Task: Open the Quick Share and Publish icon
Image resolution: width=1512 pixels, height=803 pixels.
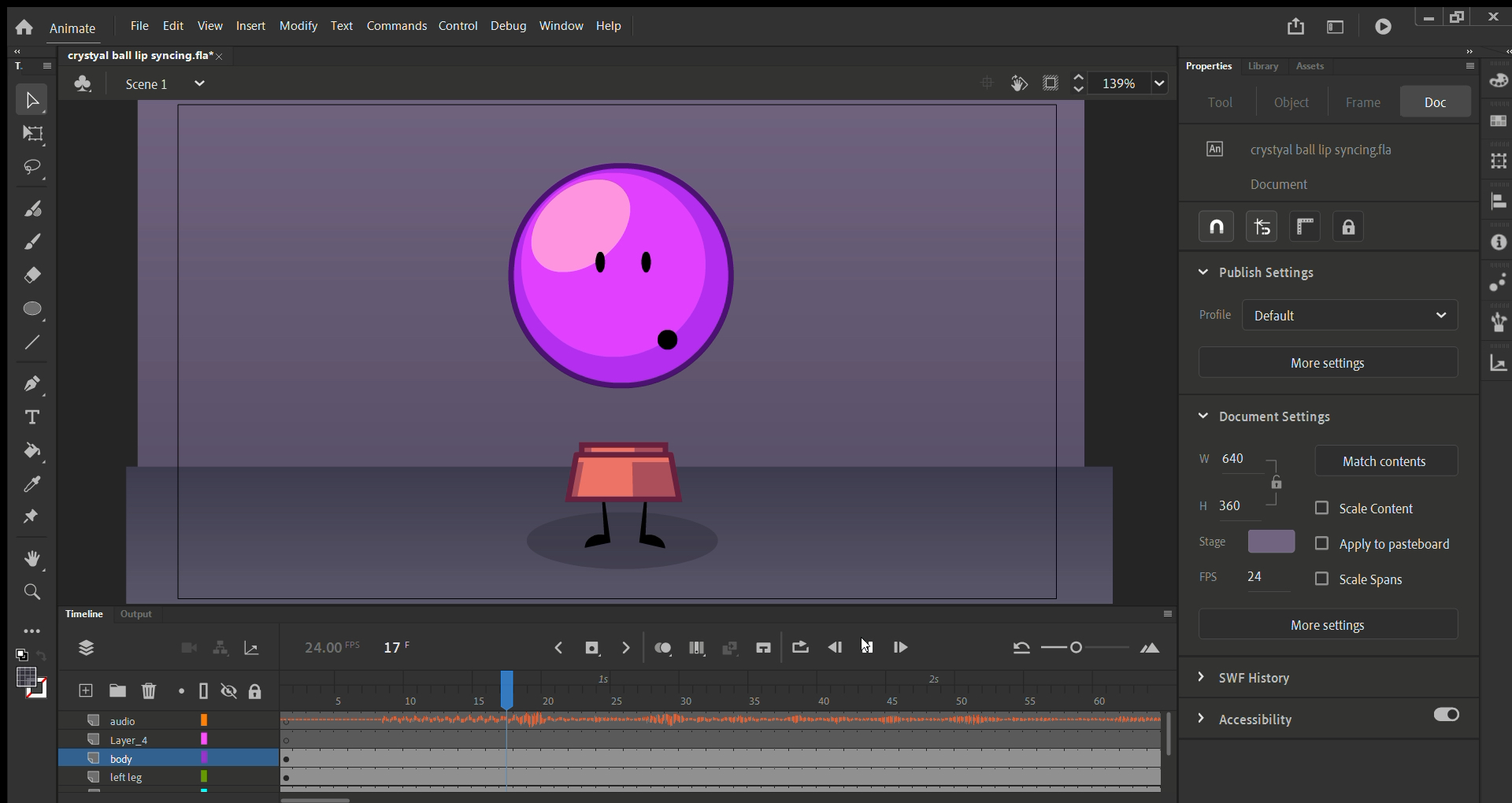Action: coord(1295,27)
